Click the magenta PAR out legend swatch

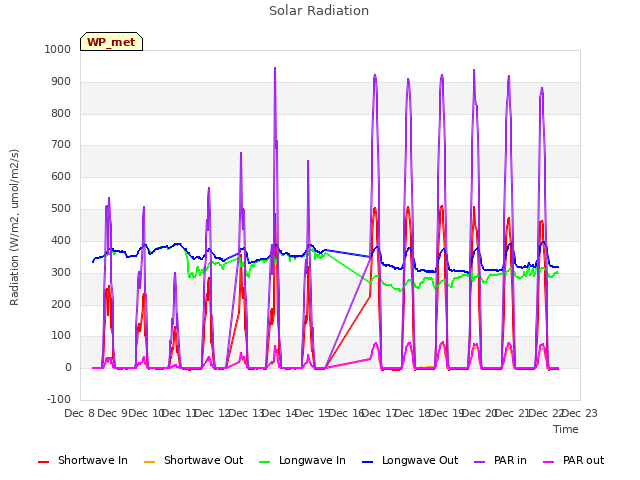[x=549, y=462]
